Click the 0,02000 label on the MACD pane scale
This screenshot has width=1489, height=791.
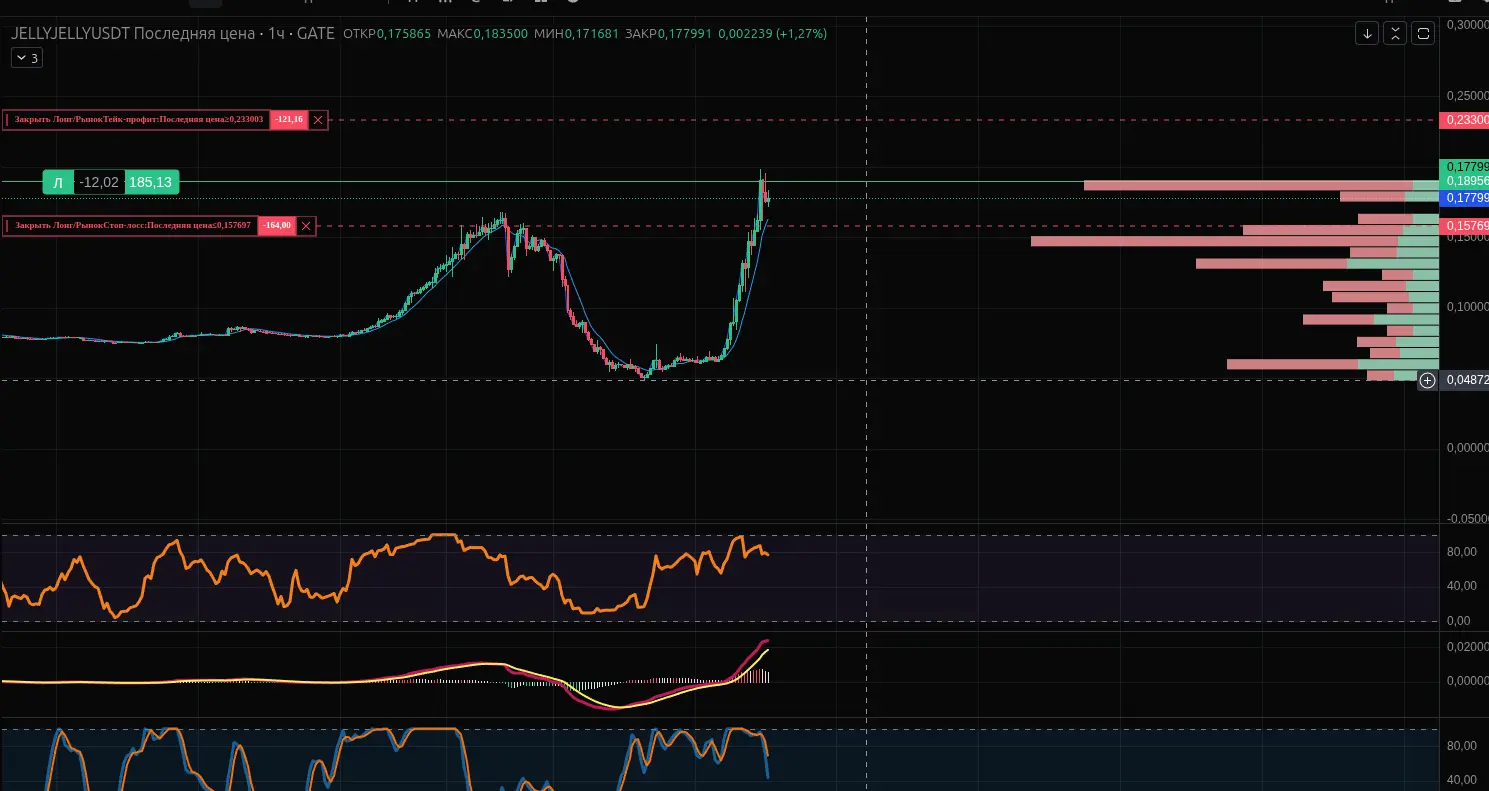1467,647
